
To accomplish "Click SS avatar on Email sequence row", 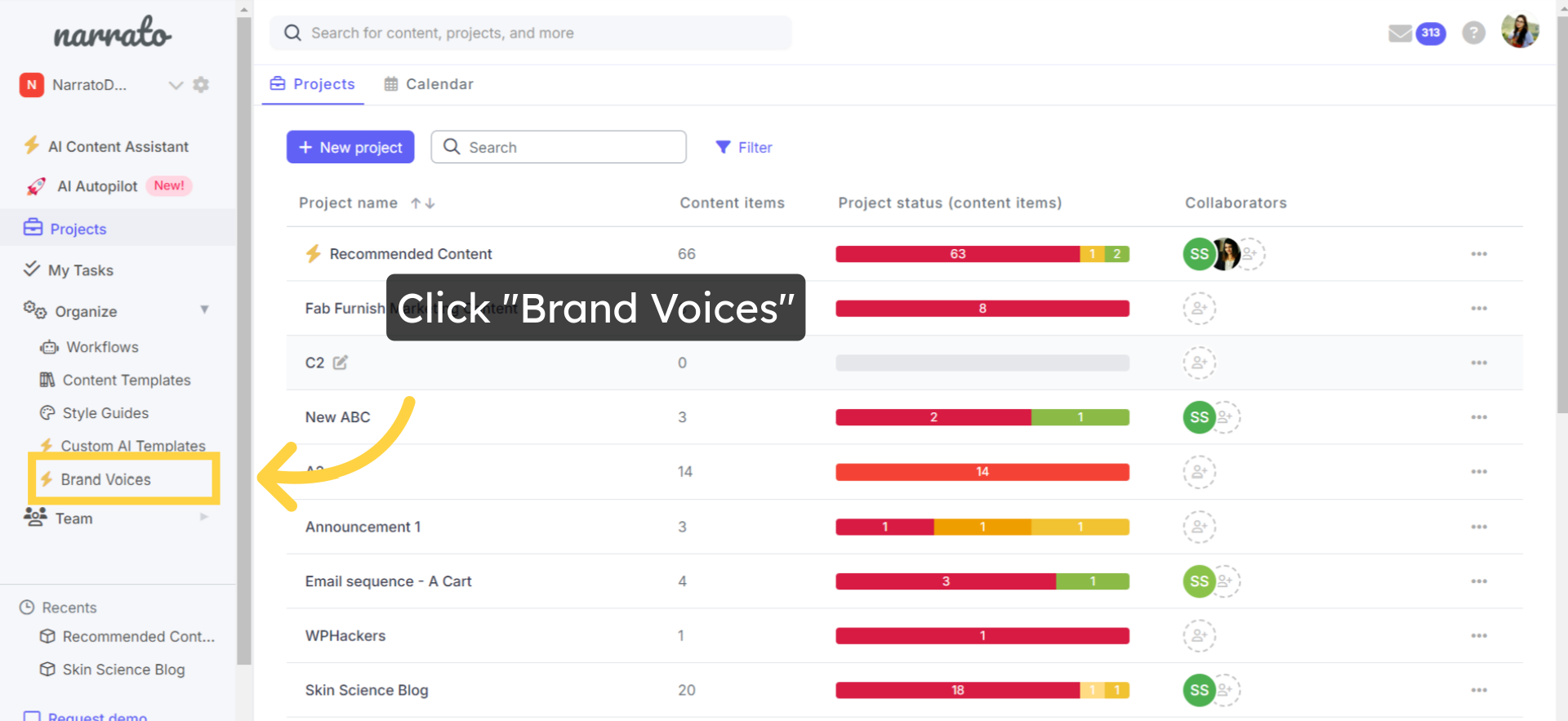I will coord(1199,581).
